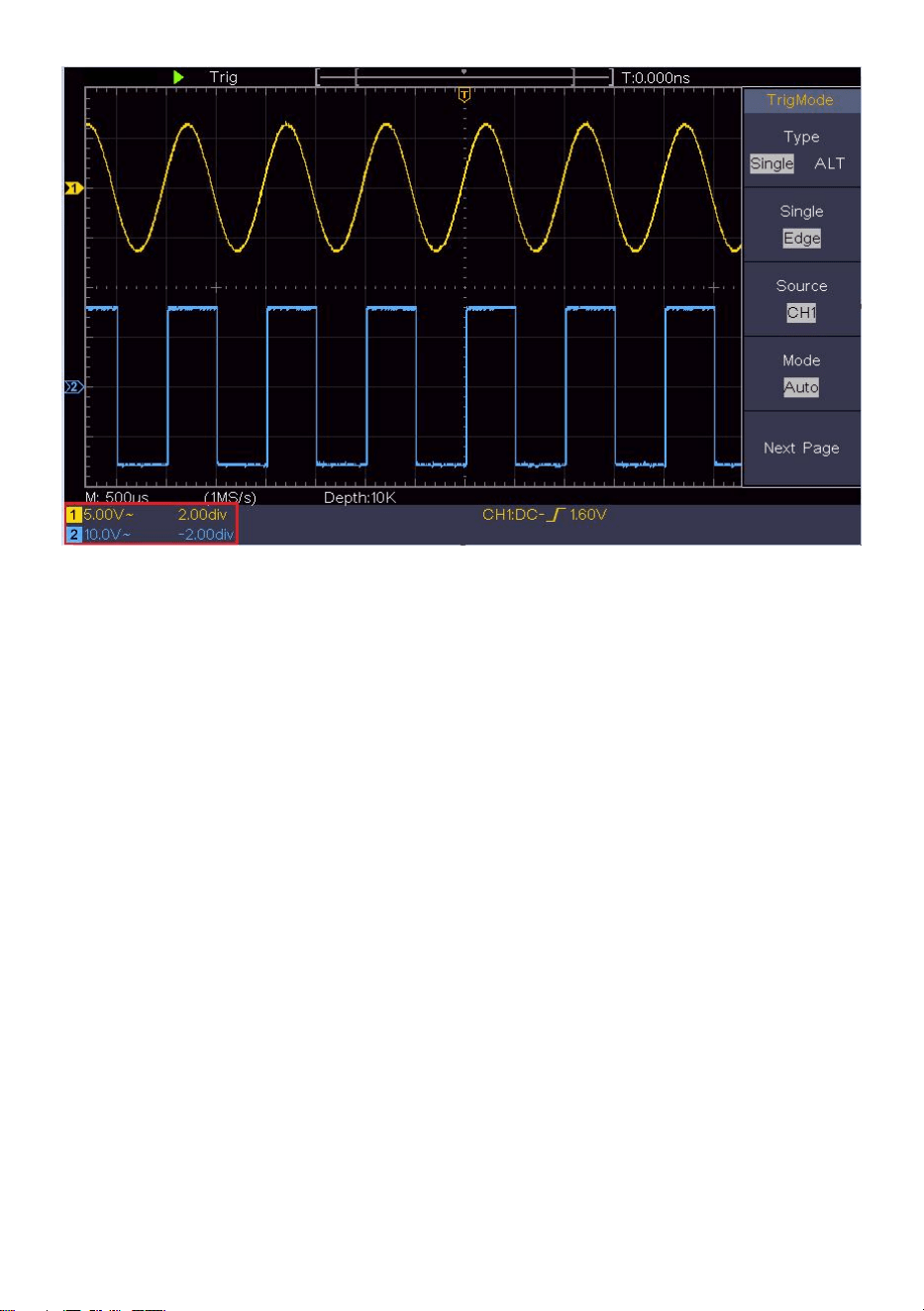Click the (1MS/s) sample rate readout
This screenshot has height=1311, width=924.
pyautogui.click(x=231, y=497)
